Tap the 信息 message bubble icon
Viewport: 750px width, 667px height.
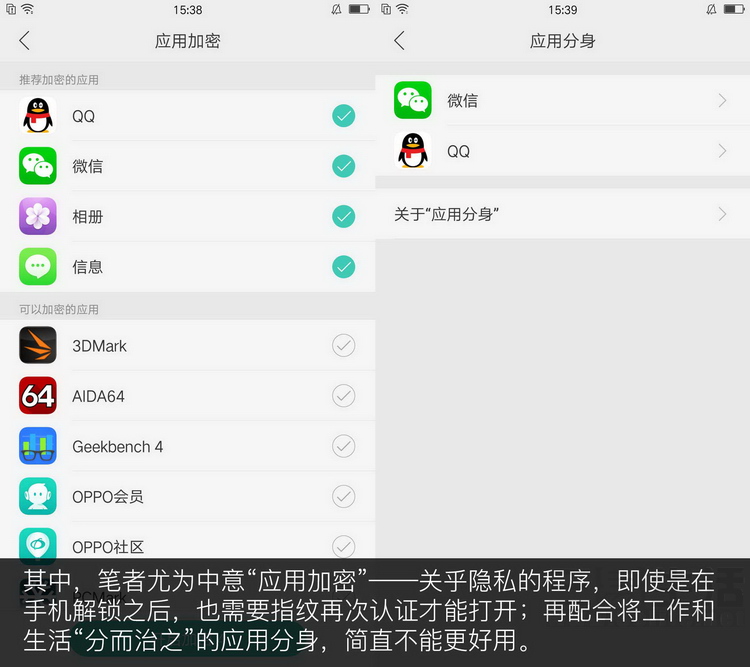coord(38,267)
